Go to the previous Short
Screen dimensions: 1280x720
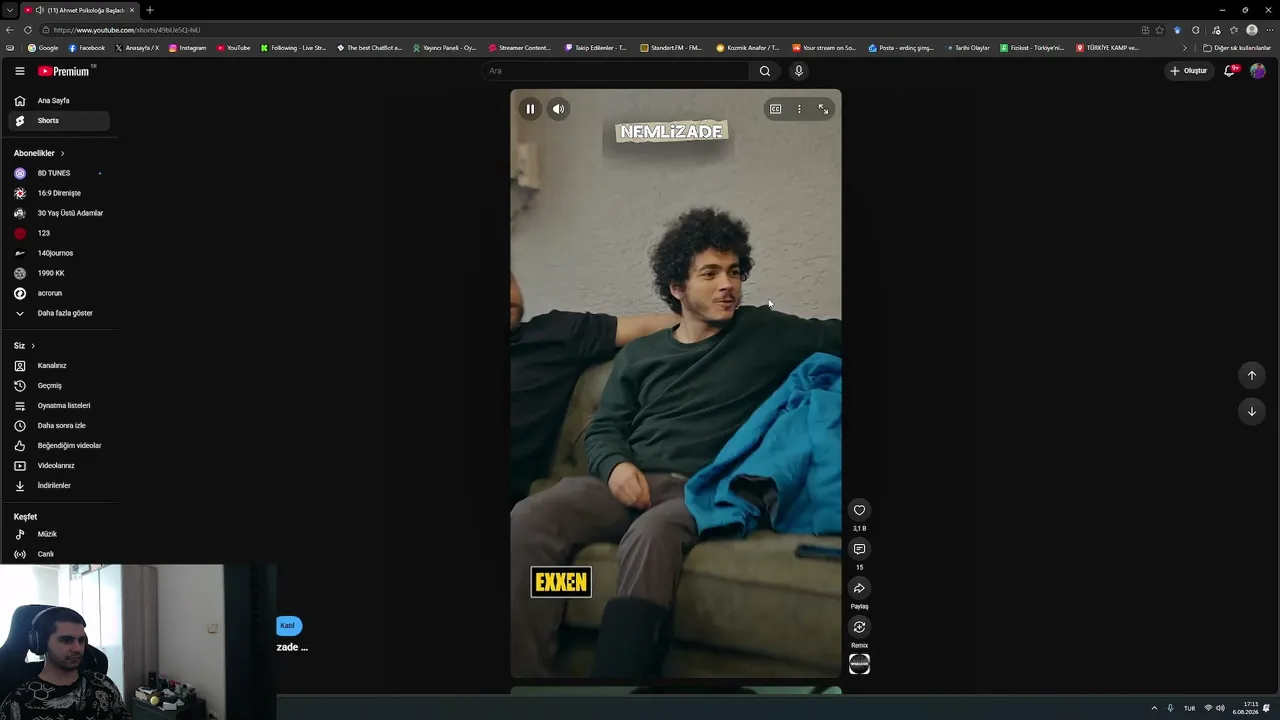coord(1251,375)
